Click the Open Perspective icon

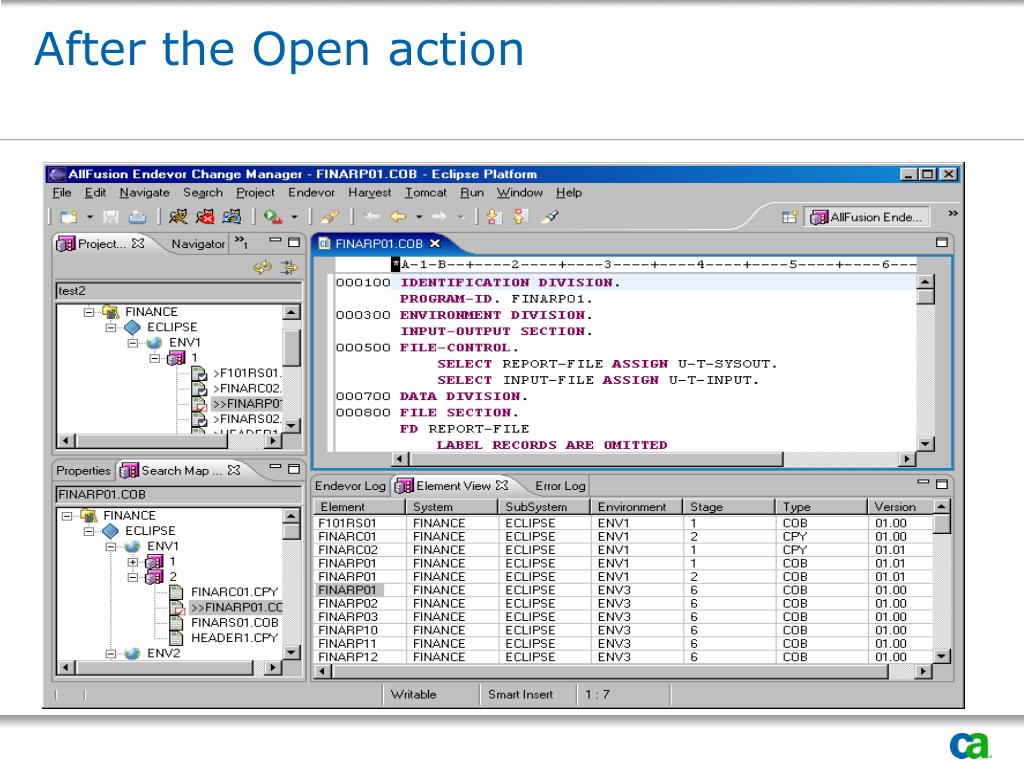tap(790, 217)
